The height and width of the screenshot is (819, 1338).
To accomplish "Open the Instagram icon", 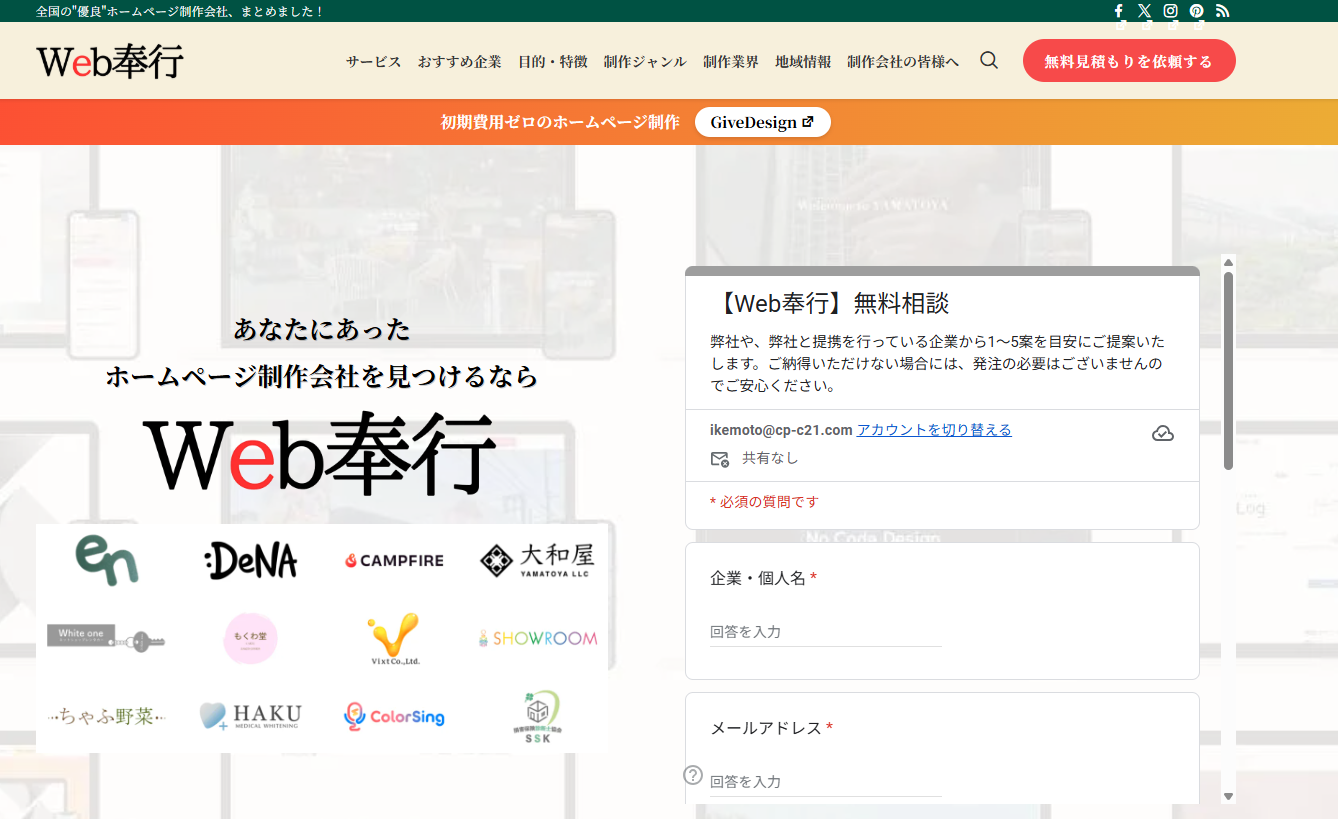I will point(1170,10).
